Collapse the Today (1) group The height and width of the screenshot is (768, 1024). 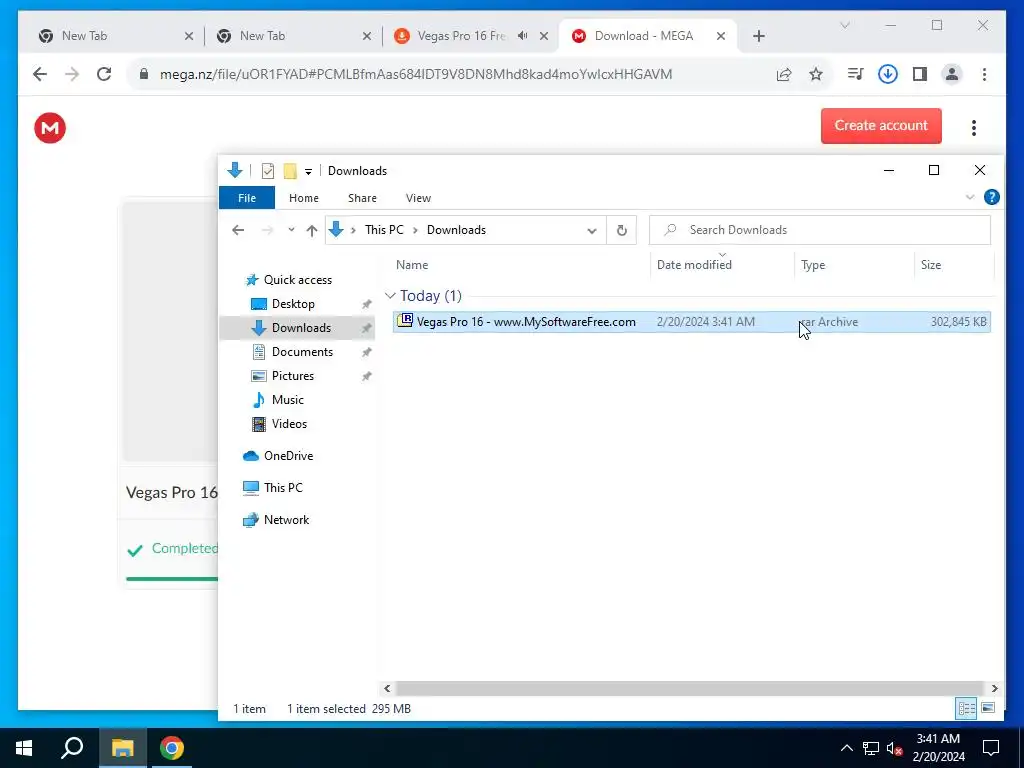tap(391, 296)
